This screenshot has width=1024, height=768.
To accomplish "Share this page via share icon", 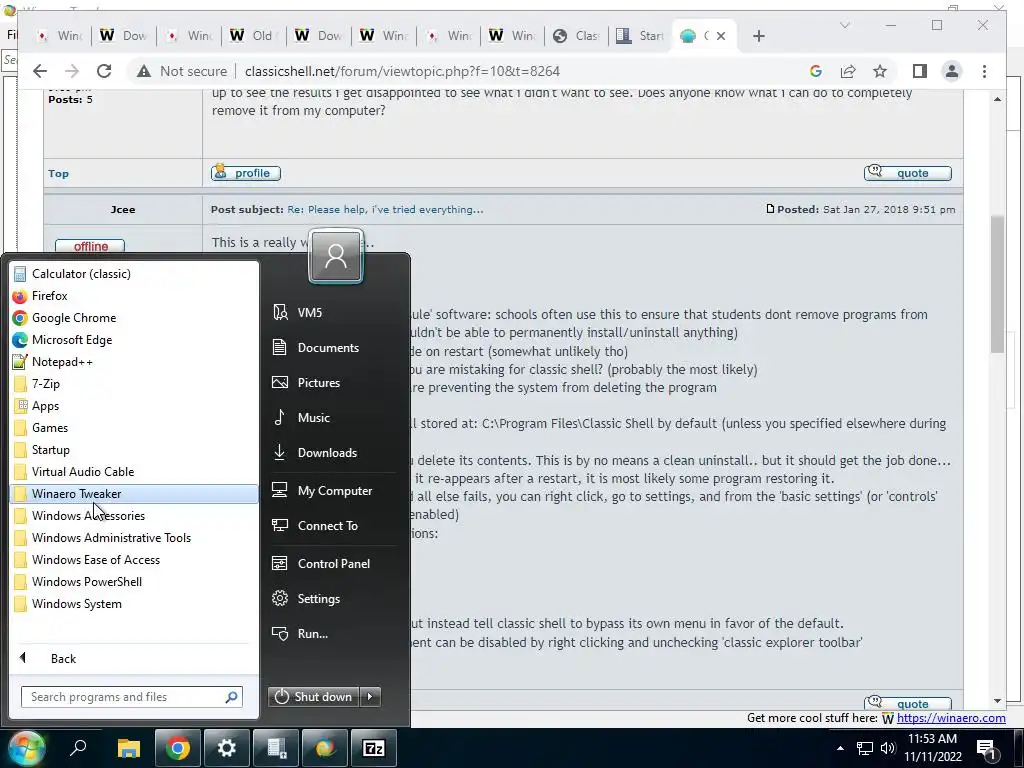I will click(848, 71).
